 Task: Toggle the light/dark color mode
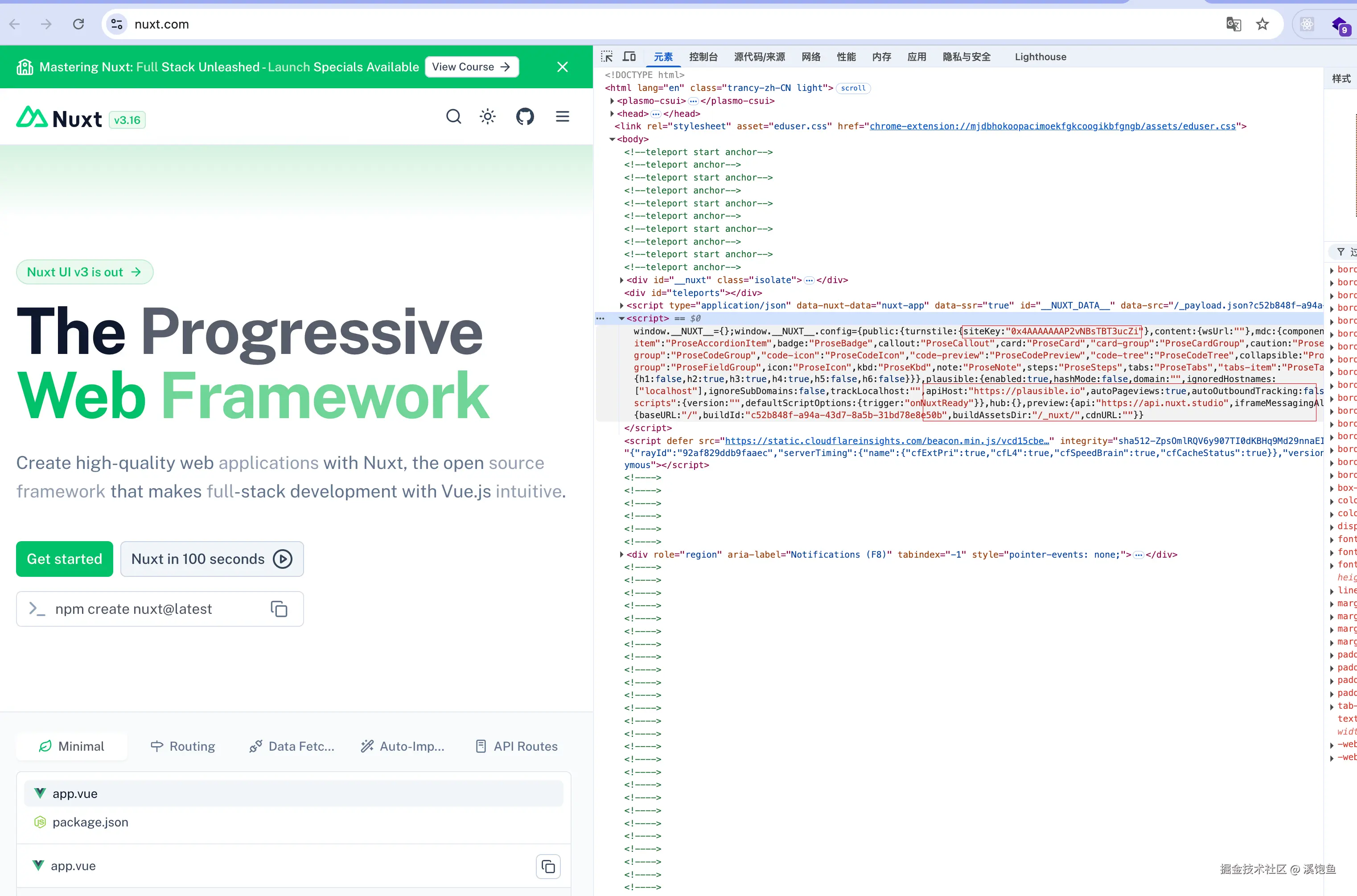[x=487, y=117]
